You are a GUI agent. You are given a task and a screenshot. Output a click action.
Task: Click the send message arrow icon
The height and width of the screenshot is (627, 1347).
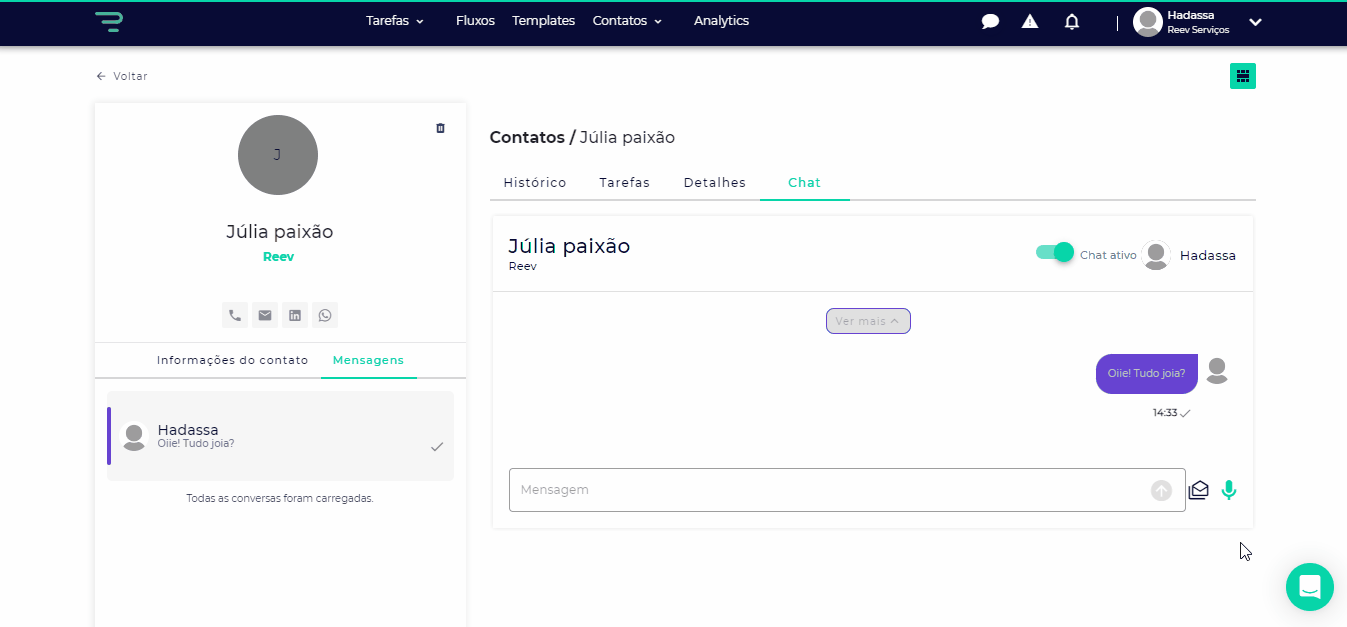[1161, 490]
